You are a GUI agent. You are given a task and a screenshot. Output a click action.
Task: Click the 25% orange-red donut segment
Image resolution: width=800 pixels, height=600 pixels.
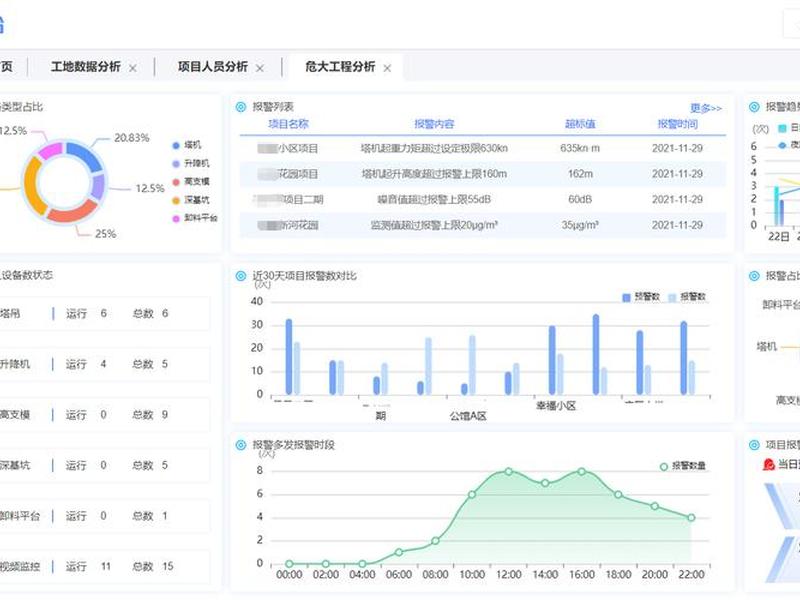coord(72,211)
